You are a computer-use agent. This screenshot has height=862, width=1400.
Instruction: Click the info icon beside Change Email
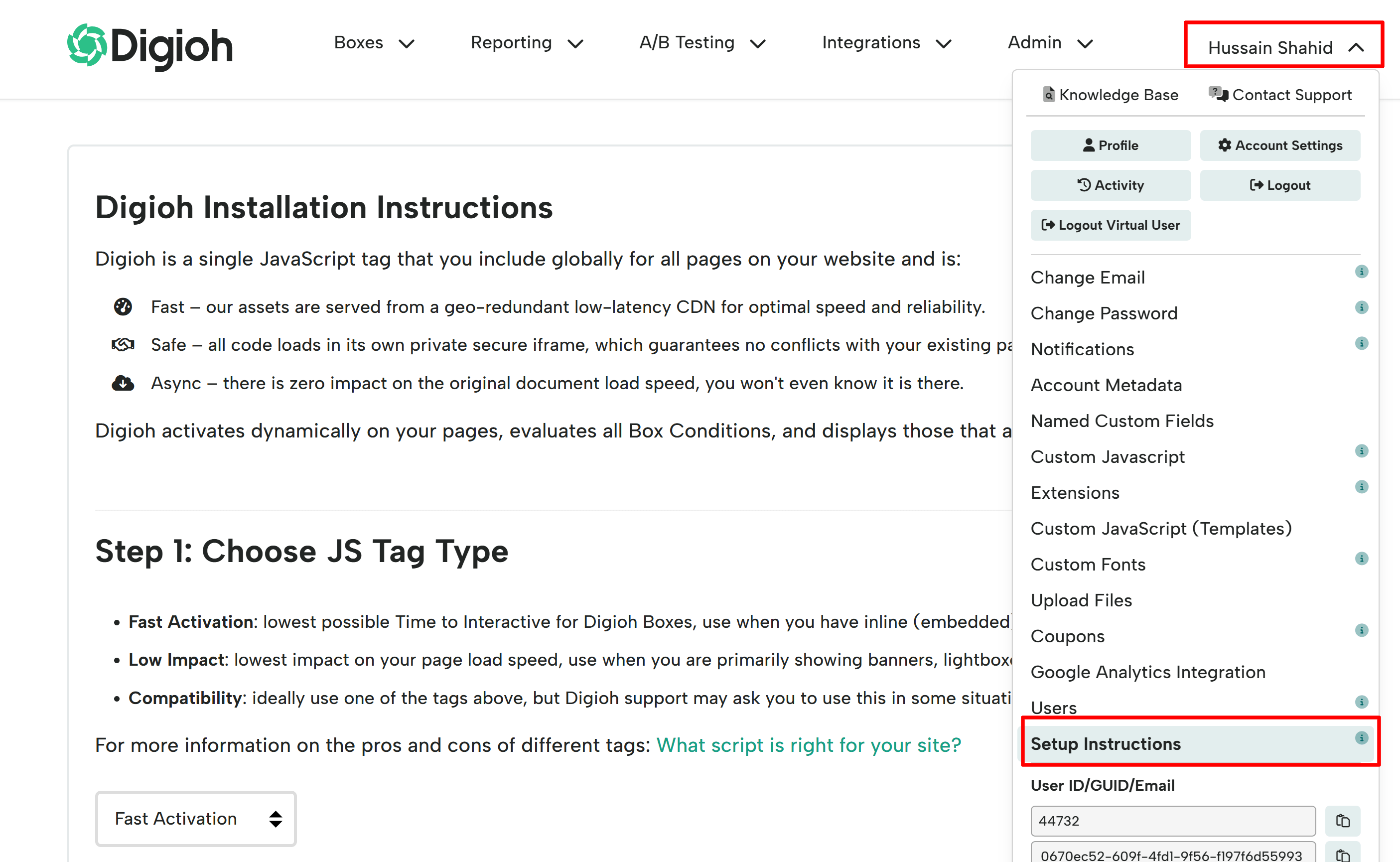(1361, 272)
